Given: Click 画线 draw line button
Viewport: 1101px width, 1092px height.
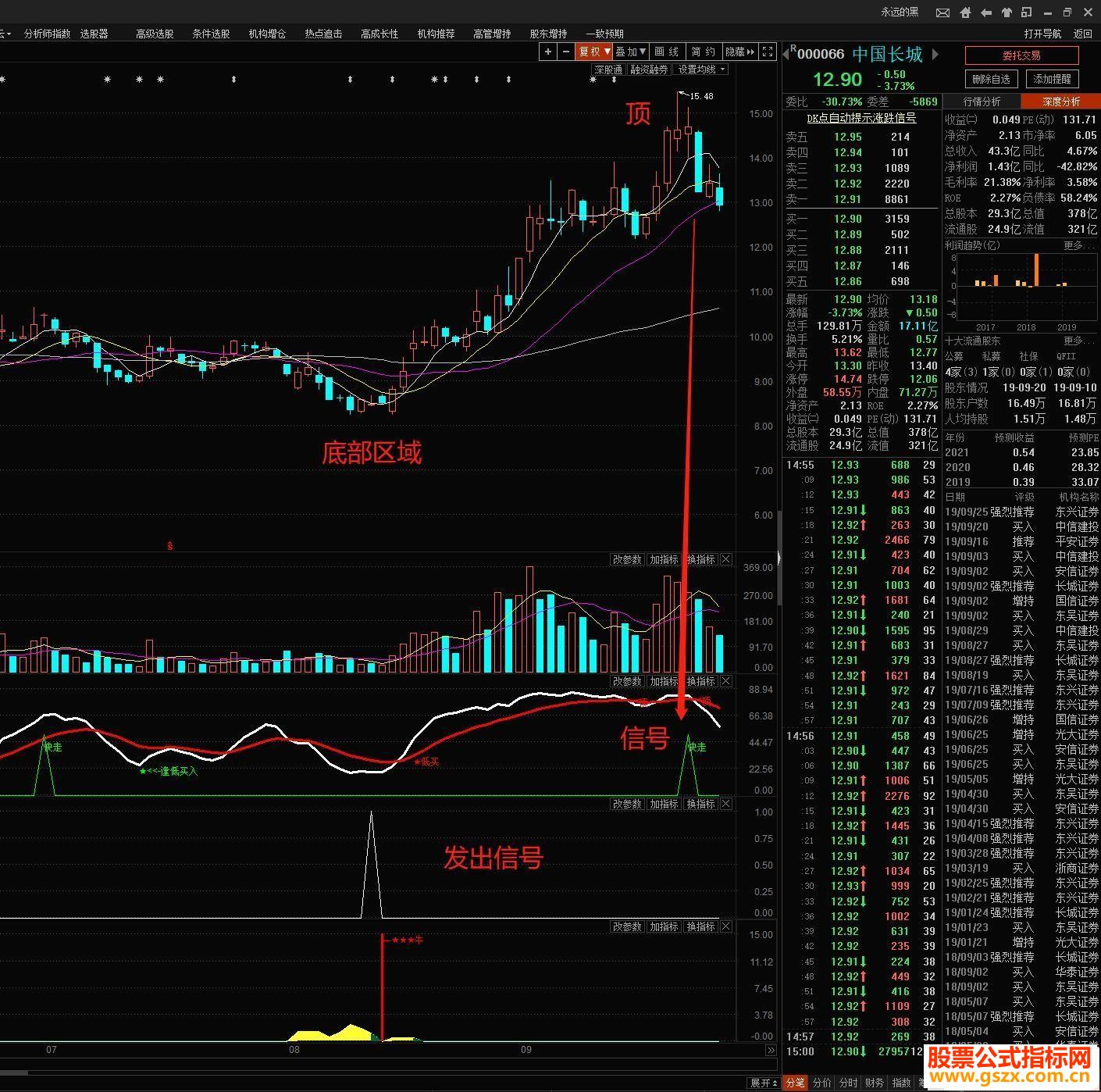Looking at the screenshot, I should (x=667, y=52).
